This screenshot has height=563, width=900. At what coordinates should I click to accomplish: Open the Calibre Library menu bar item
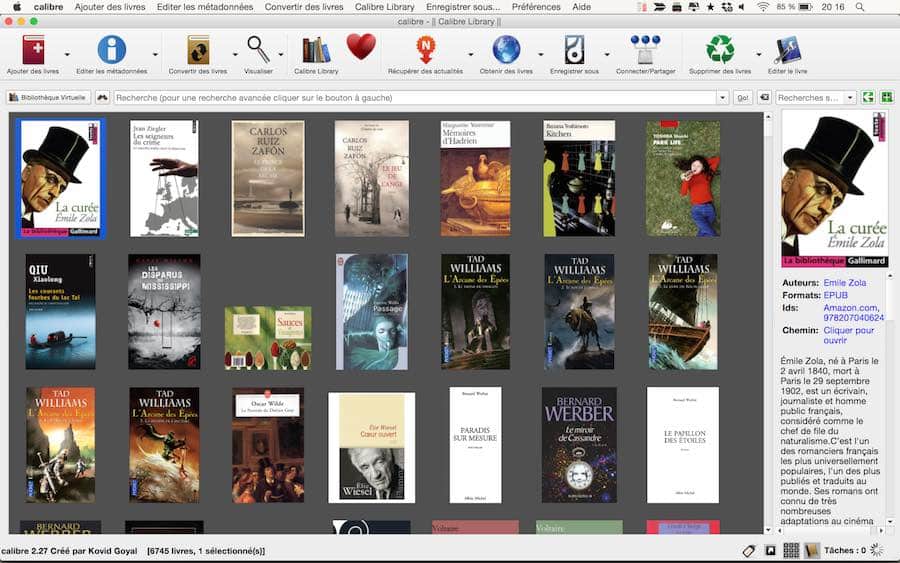coord(385,7)
